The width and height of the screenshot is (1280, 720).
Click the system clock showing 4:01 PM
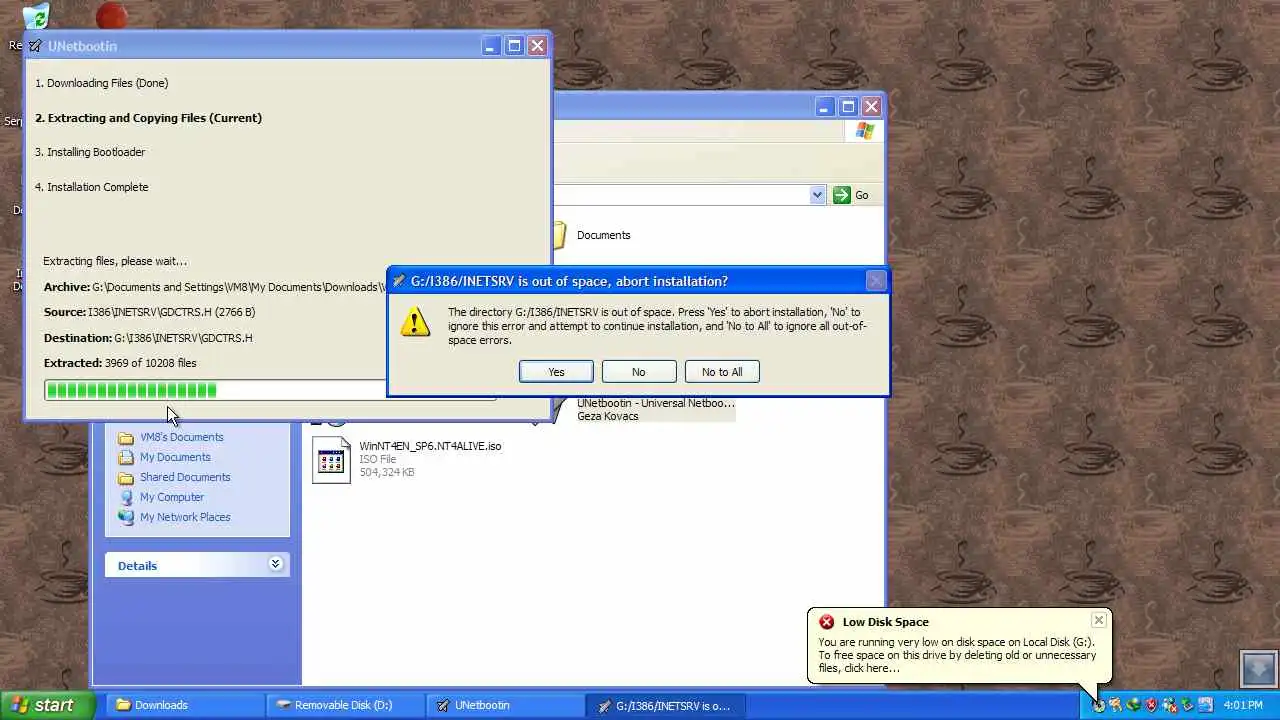point(1243,705)
